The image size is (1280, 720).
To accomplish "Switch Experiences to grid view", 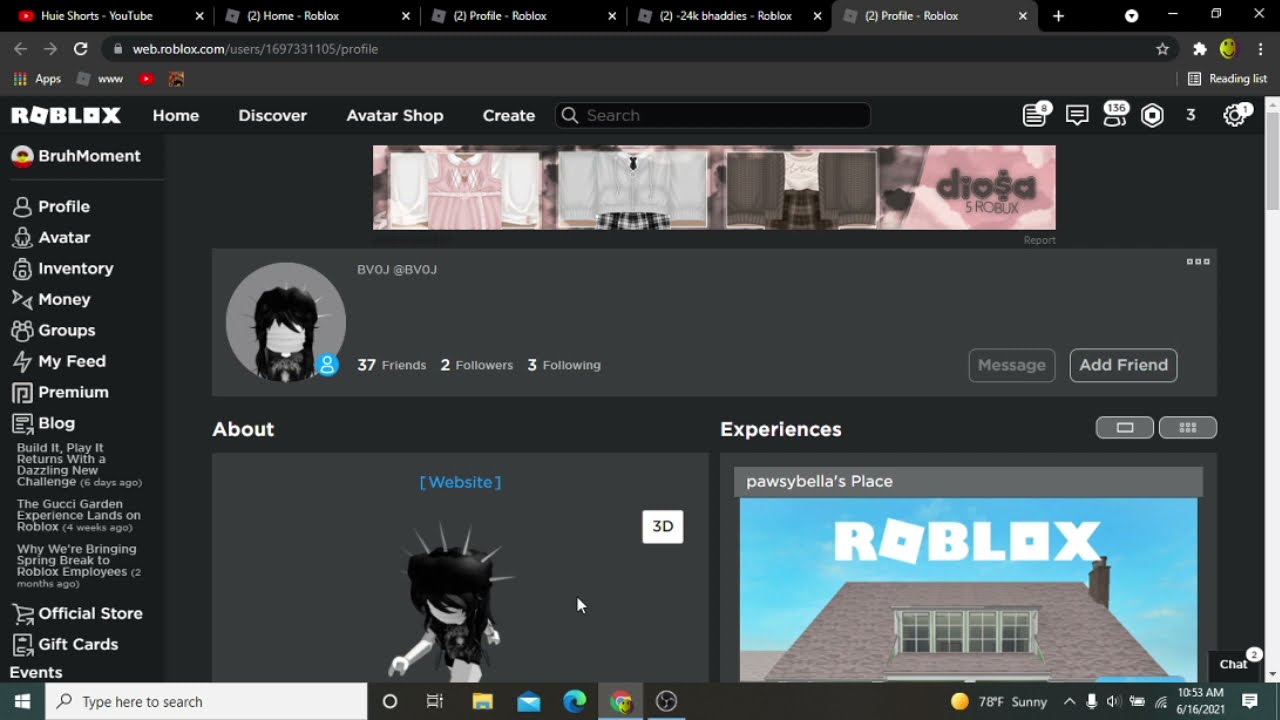I will (1188, 428).
